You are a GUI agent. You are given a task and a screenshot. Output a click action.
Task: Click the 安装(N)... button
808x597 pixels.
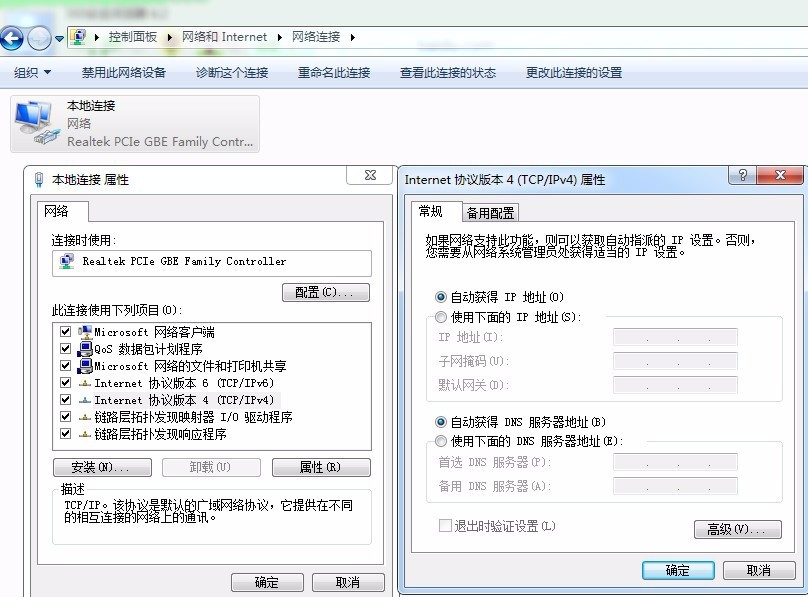point(103,467)
